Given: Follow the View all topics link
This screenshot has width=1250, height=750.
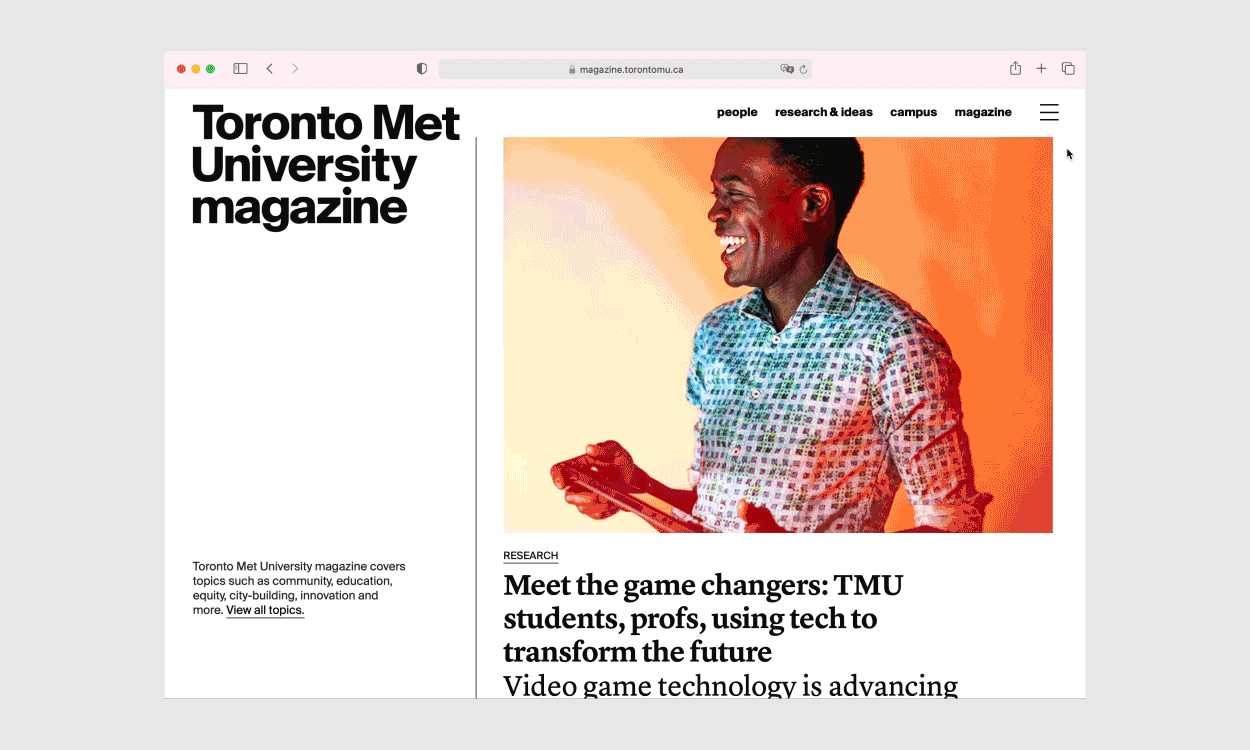Looking at the screenshot, I should pos(265,610).
